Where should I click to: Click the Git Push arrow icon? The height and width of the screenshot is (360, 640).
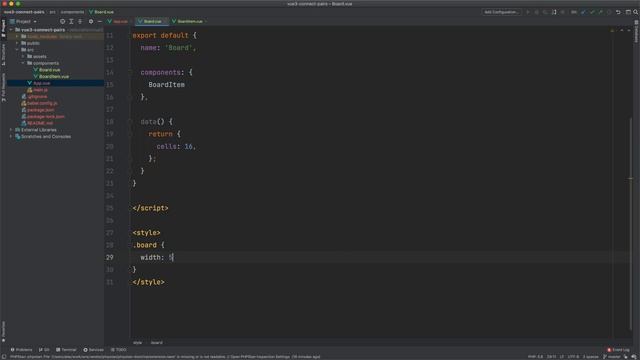pyautogui.click(x=600, y=12)
